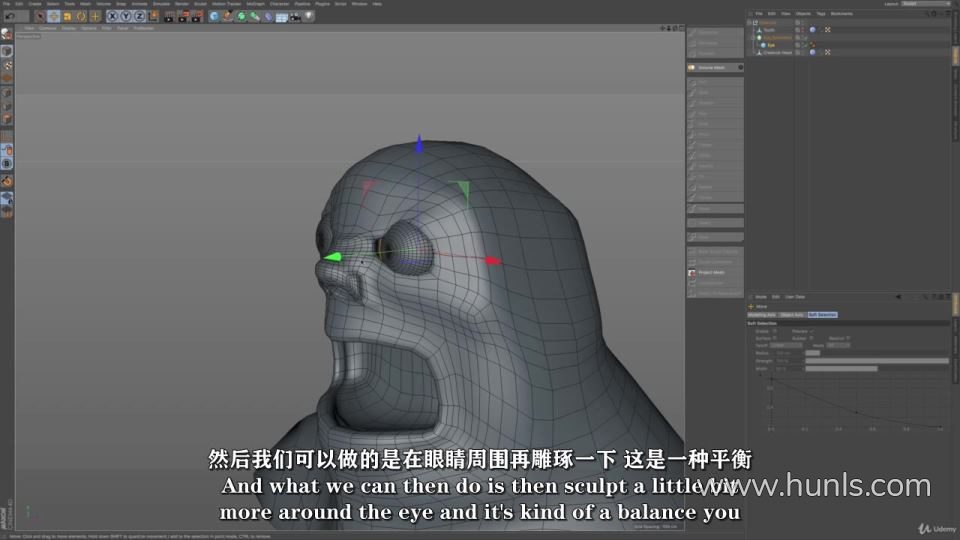This screenshot has width=960, height=540.
Task: Click the Floor environment icon
Action: coord(282,17)
